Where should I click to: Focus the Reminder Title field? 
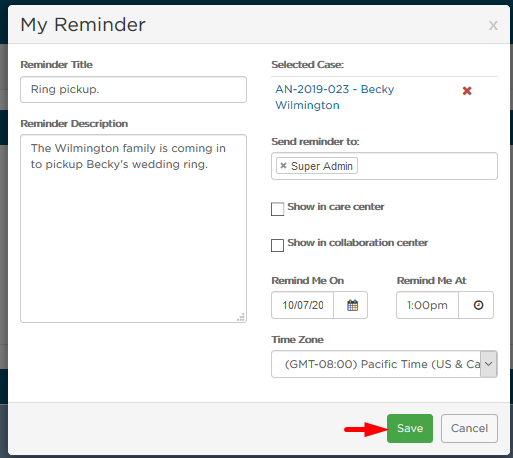[133, 89]
